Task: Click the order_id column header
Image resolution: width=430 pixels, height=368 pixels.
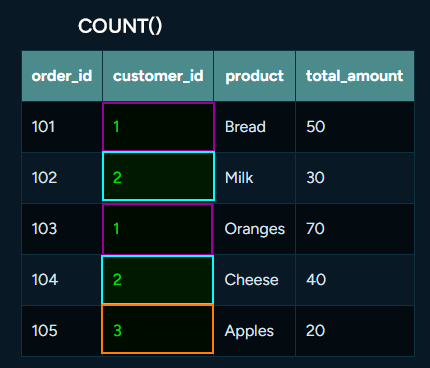Action: click(62, 76)
